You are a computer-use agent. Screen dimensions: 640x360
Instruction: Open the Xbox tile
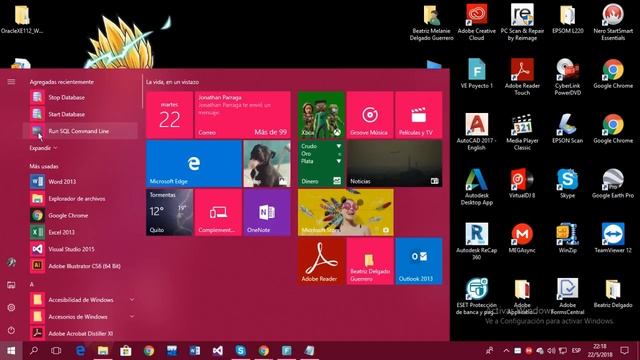point(321,115)
